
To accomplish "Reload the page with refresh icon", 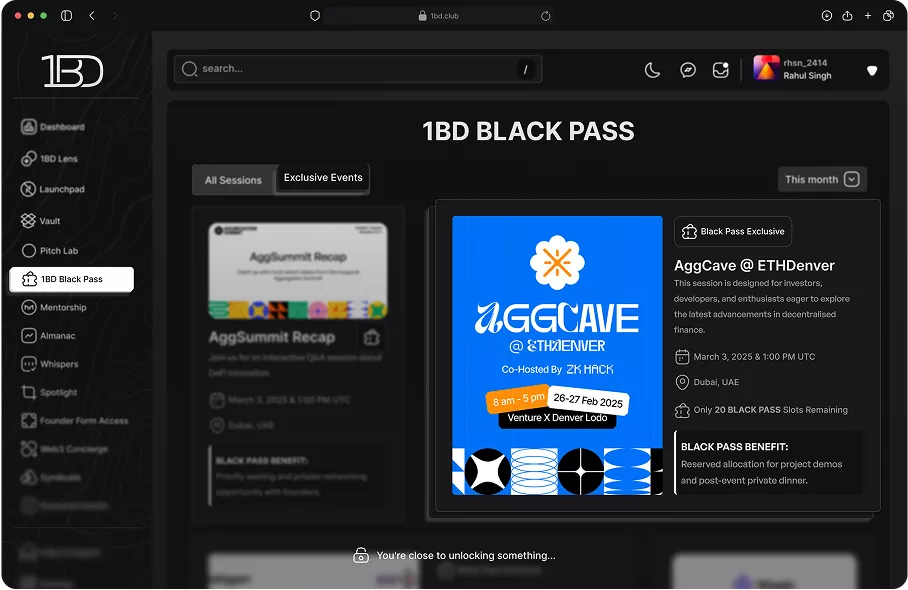I will (545, 16).
